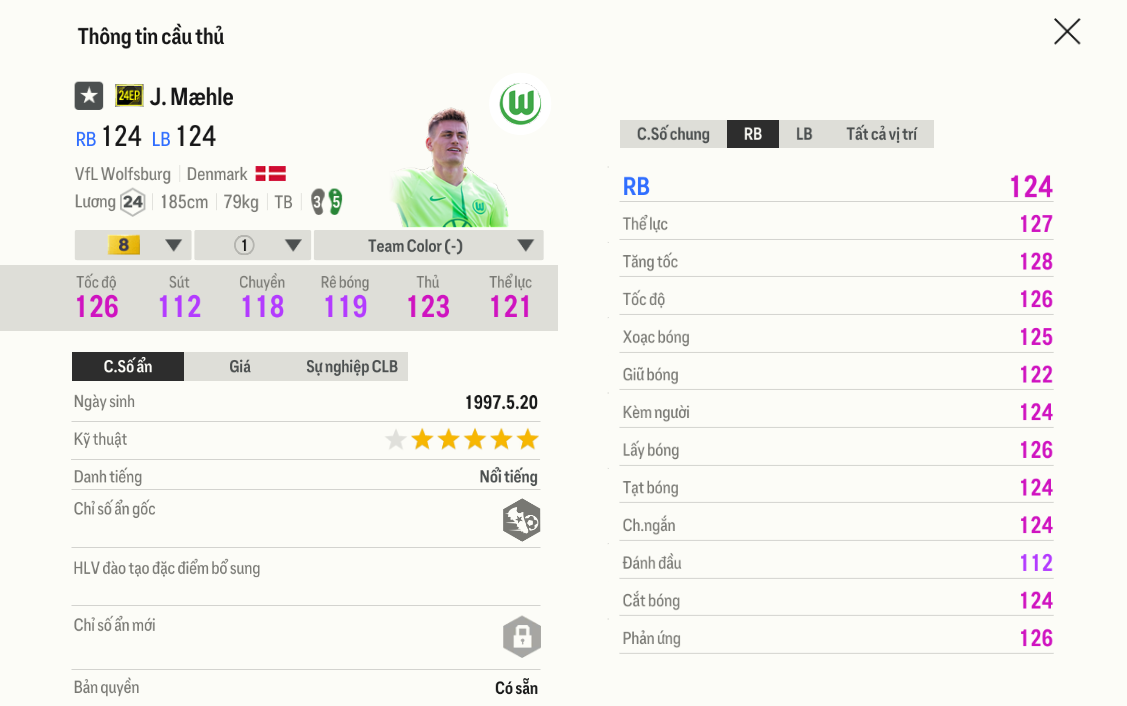Click the favorite star icon beside J. Mæhle
This screenshot has height=706, width=1127.
click(89, 96)
